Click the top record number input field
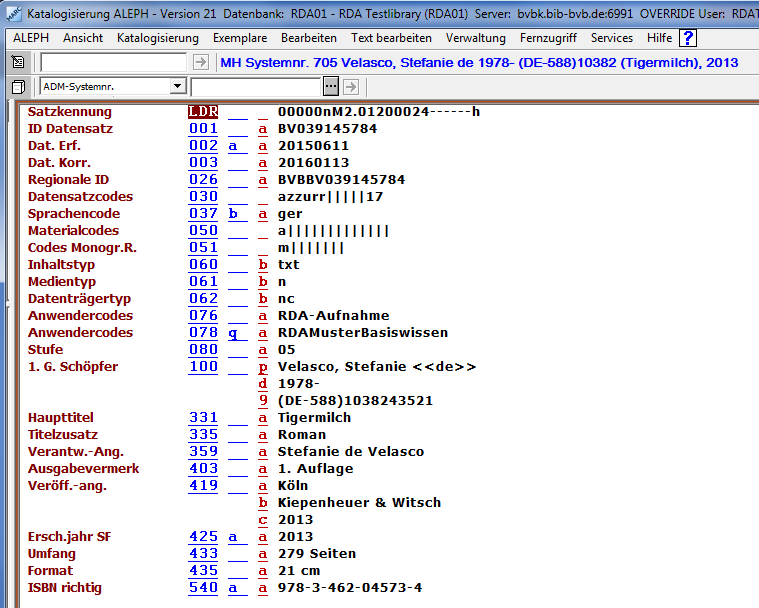 coord(112,62)
